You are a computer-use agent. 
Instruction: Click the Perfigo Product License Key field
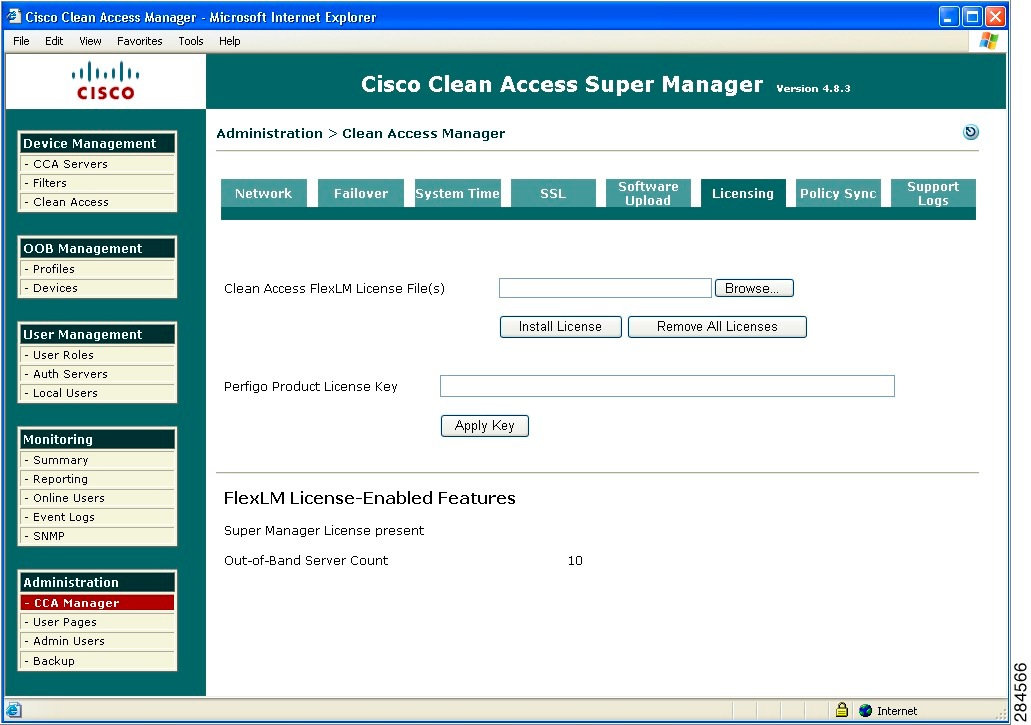(667, 386)
